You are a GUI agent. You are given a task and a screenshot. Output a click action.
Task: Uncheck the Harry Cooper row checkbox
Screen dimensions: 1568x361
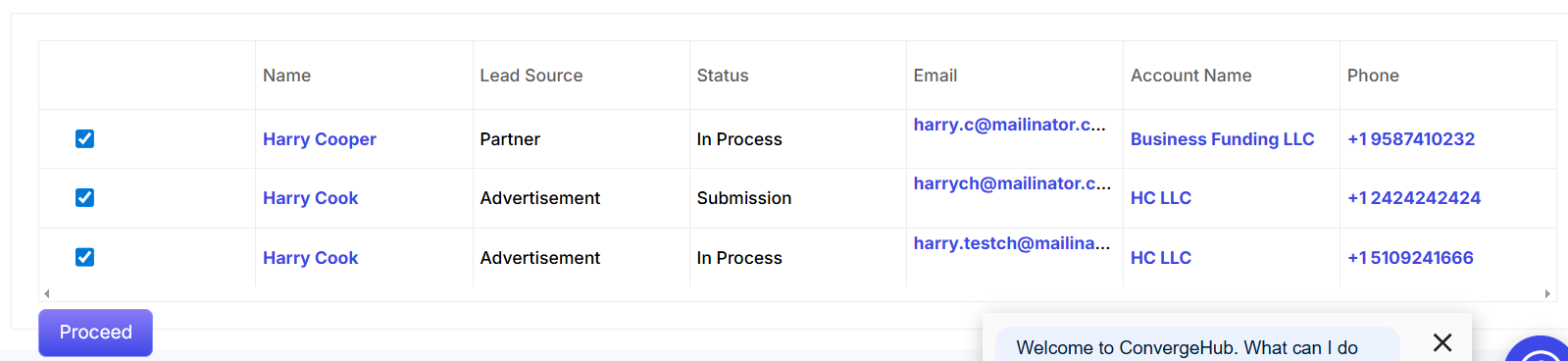[x=85, y=138]
